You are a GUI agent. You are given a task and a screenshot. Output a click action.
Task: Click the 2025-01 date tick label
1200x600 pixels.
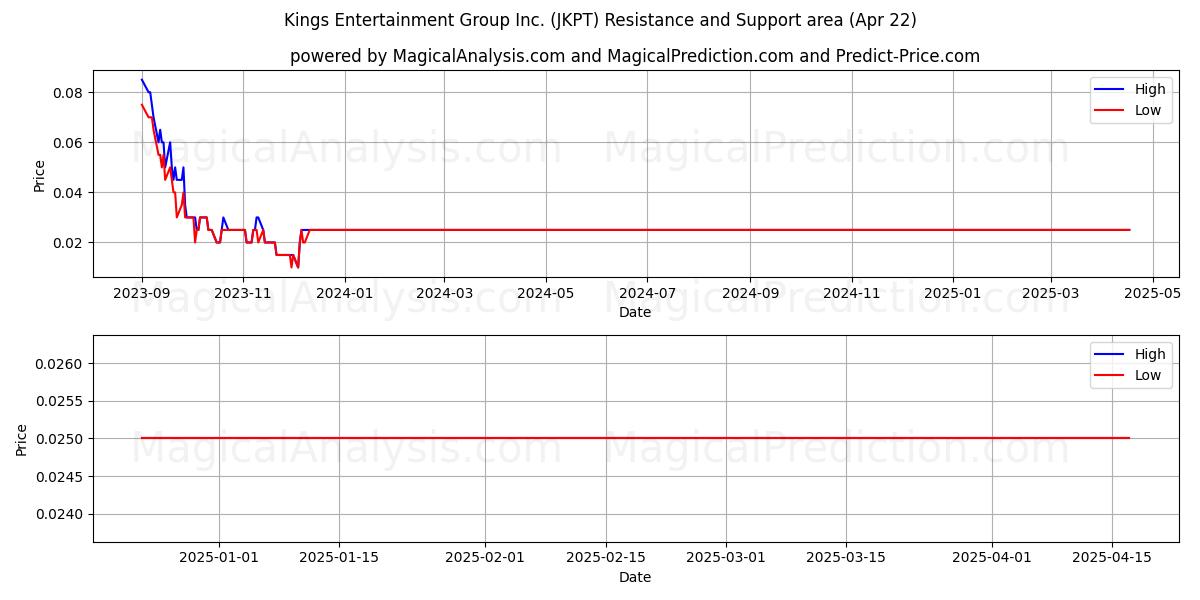[952, 293]
